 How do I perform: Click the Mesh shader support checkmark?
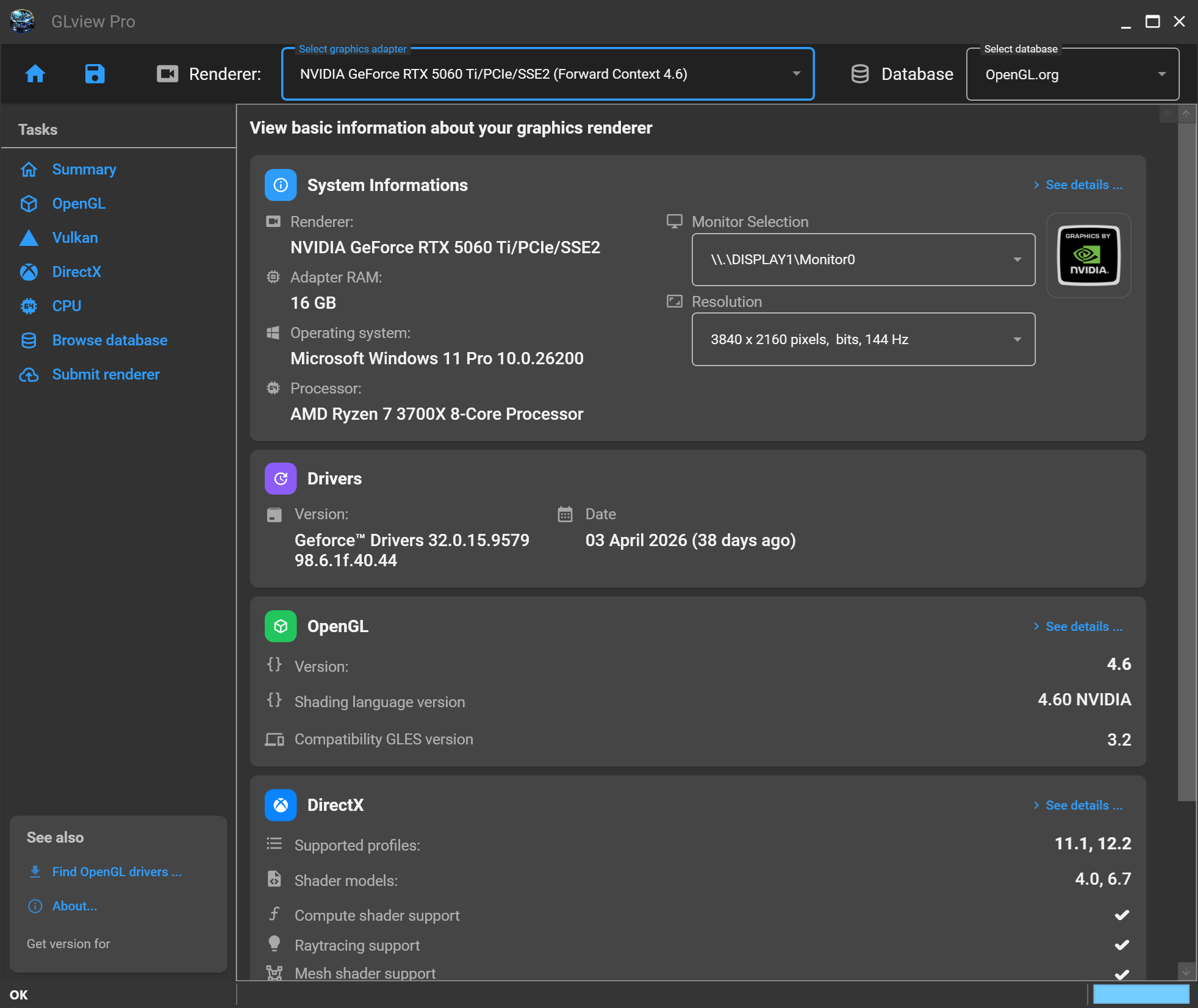pyautogui.click(x=1122, y=974)
